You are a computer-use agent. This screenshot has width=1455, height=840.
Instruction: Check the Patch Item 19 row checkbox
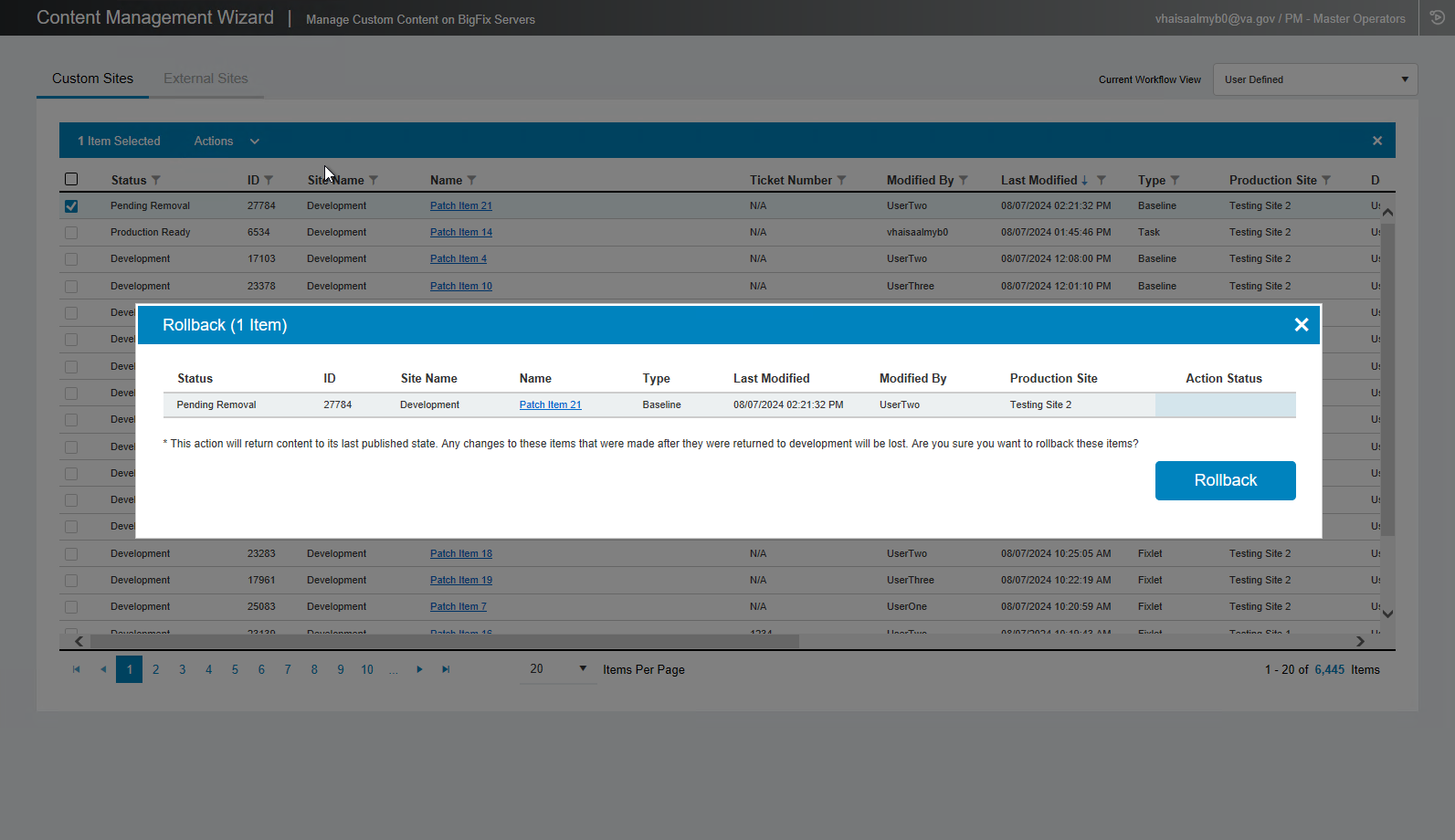click(71, 581)
